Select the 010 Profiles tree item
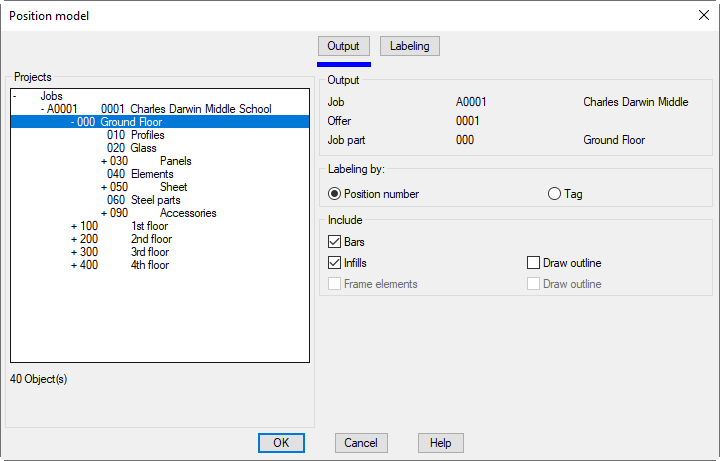This screenshot has height=461, width=720. (x=147, y=135)
